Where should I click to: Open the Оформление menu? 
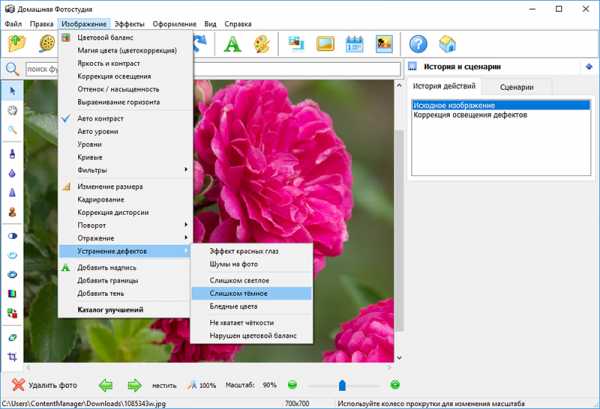[174, 24]
